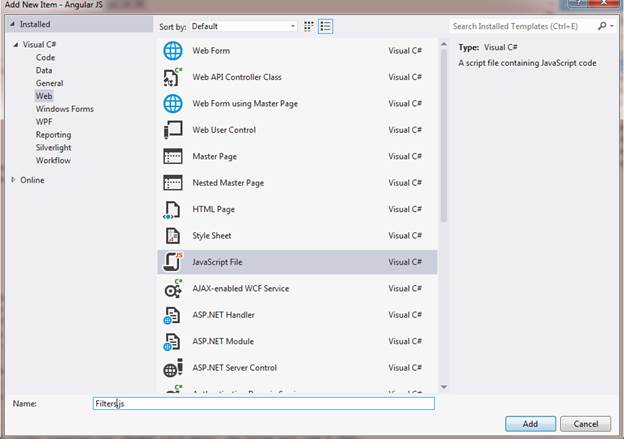Select the Data category
Screen dimensions: 624x439
[x=44, y=70]
